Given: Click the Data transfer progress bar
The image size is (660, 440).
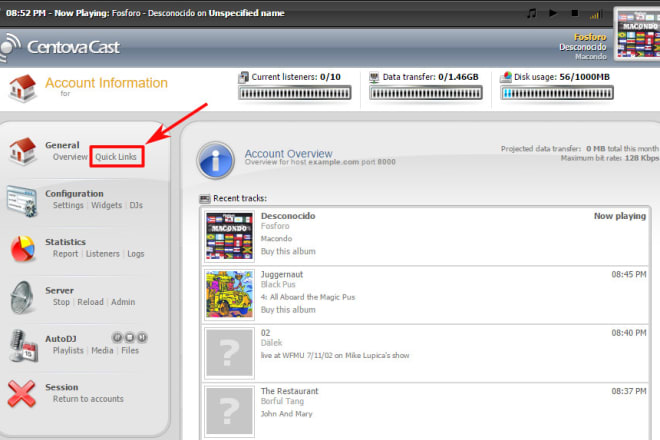Looking at the screenshot, I should click(426, 93).
